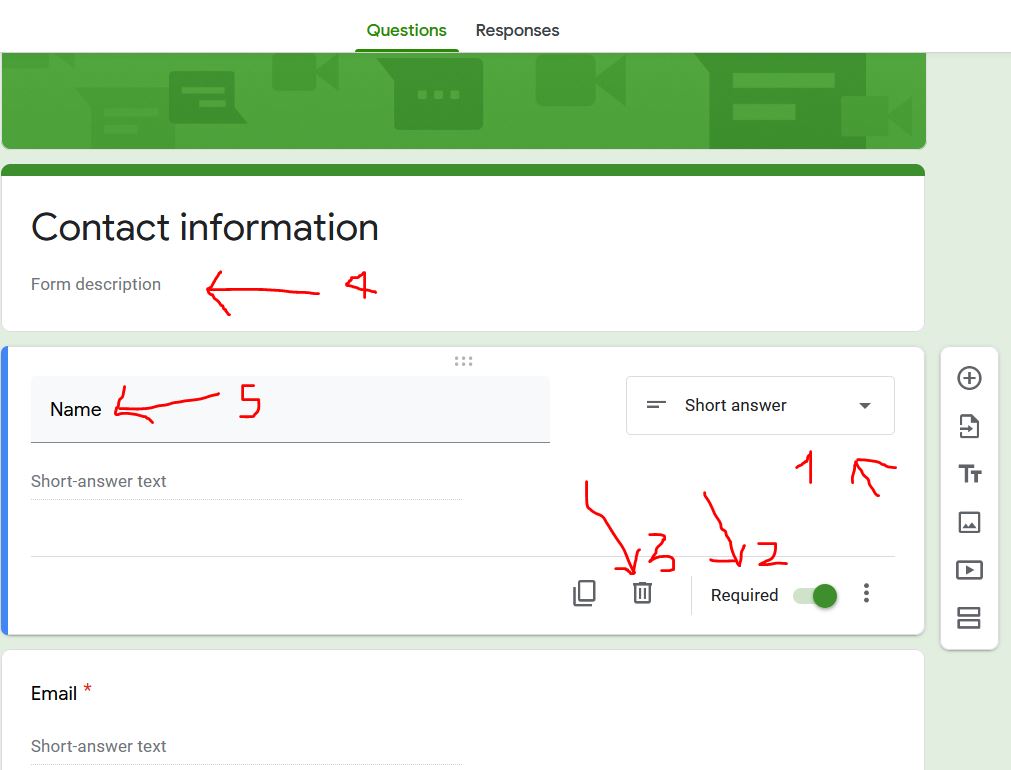Click the dropdown arrow beside Short answer

pos(865,406)
